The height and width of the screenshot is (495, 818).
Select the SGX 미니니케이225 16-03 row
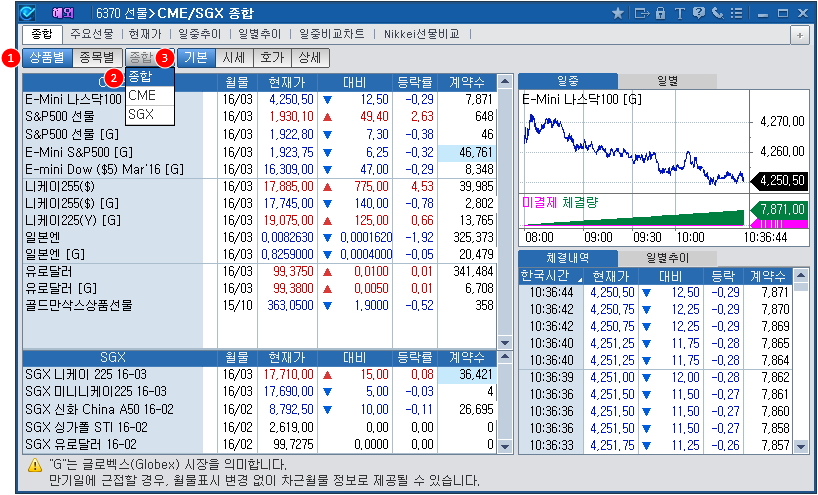point(260,392)
